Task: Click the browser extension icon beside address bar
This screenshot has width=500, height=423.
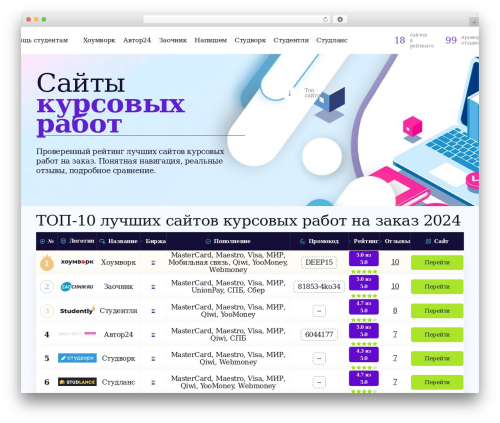Action: tap(340, 20)
